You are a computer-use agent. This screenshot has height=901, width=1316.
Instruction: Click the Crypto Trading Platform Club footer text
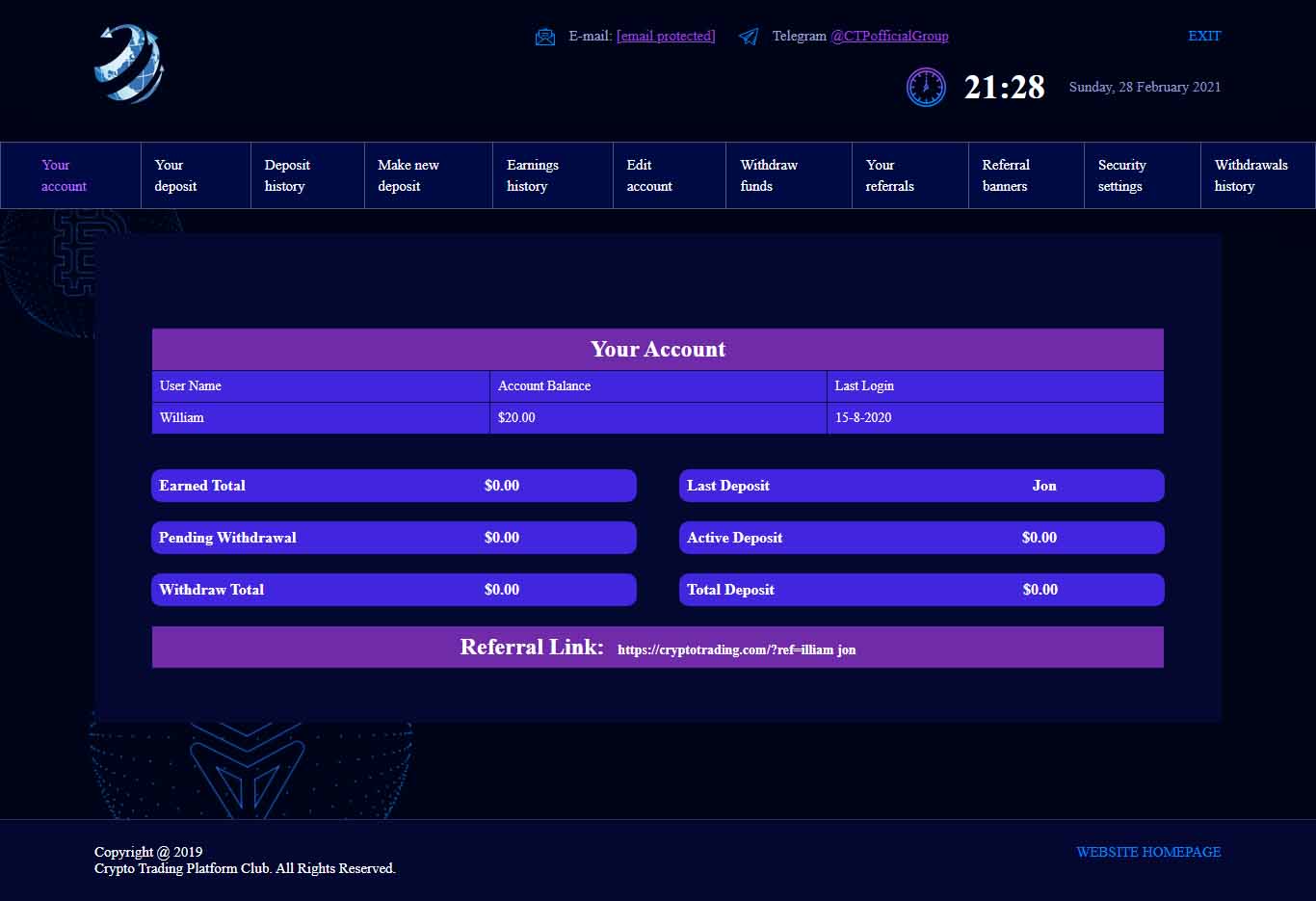pos(245,868)
